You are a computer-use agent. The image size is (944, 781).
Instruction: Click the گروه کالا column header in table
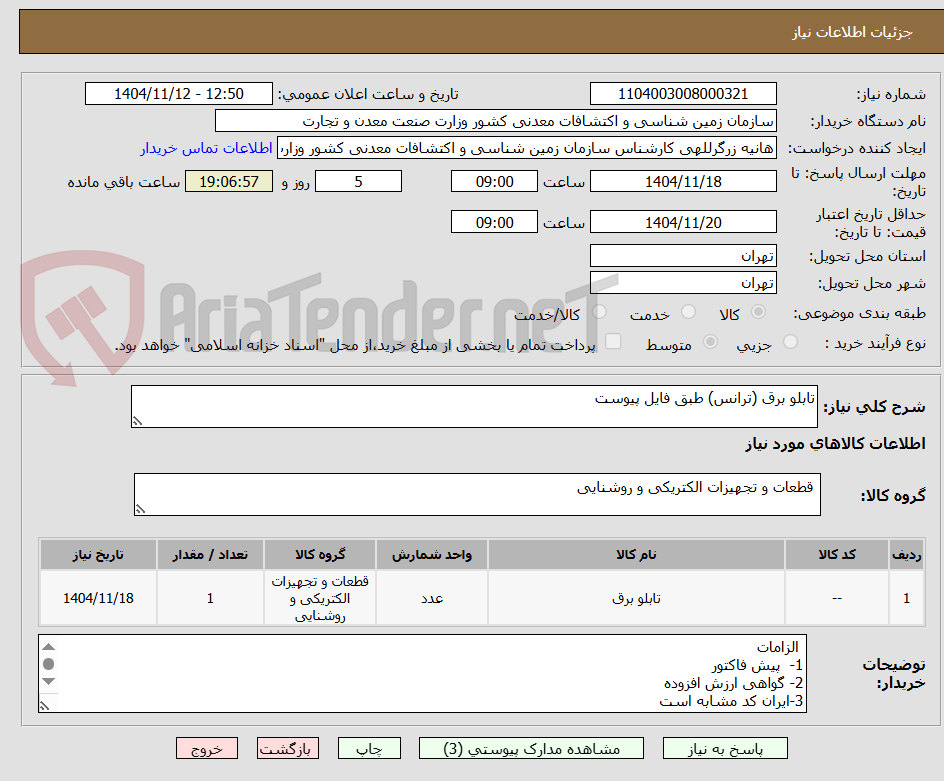pos(320,555)
